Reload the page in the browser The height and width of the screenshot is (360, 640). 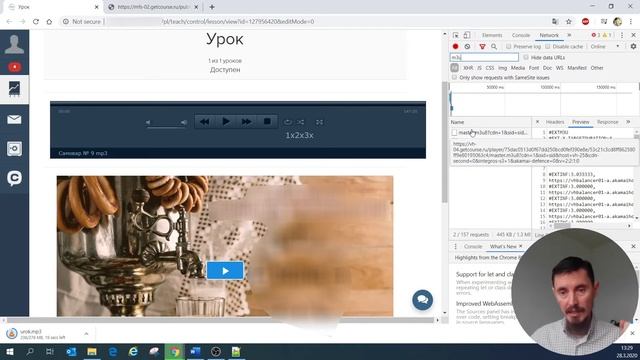(x=36, y=22)
